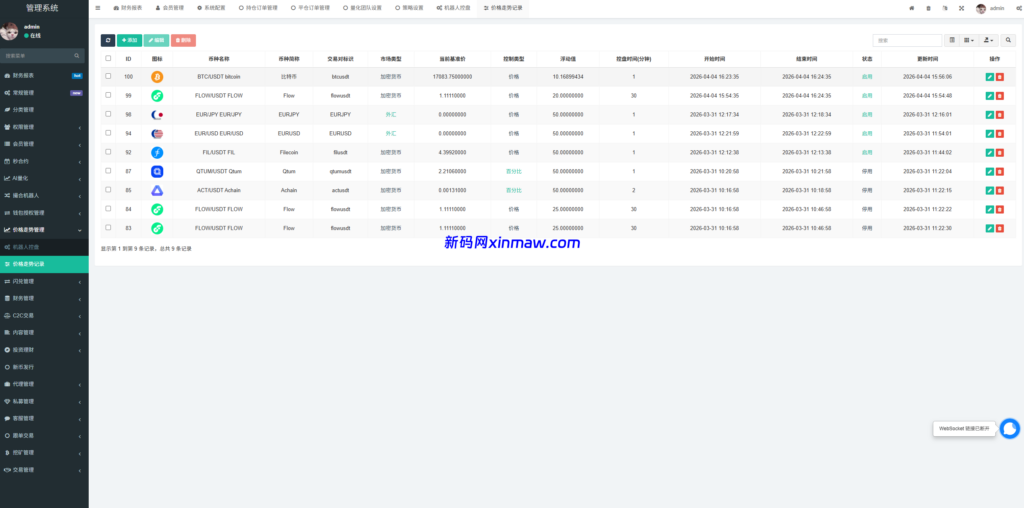1024x508 pixels.
Task: Click the sidebar menu search field
Action: 38,56
